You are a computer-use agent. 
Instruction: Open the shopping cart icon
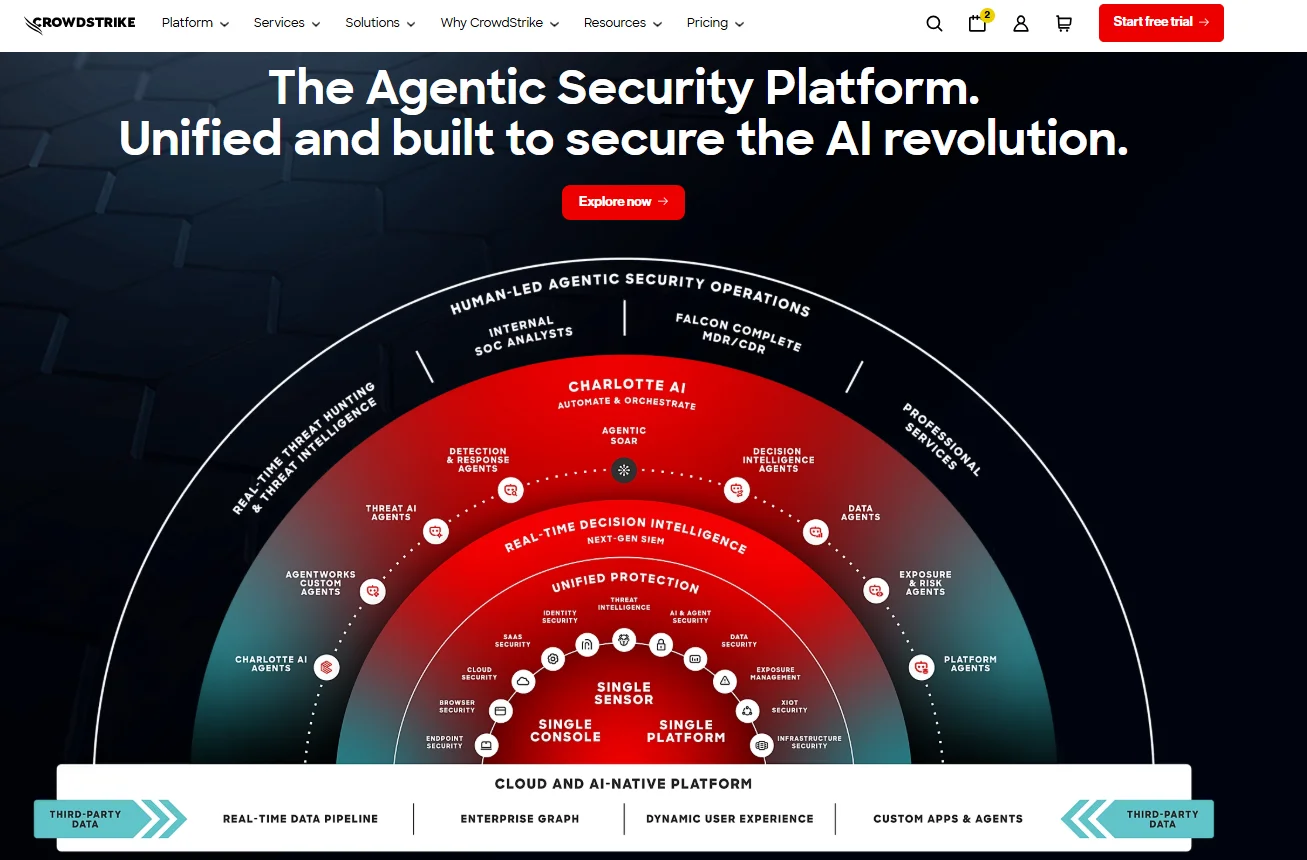(1064, 23)
